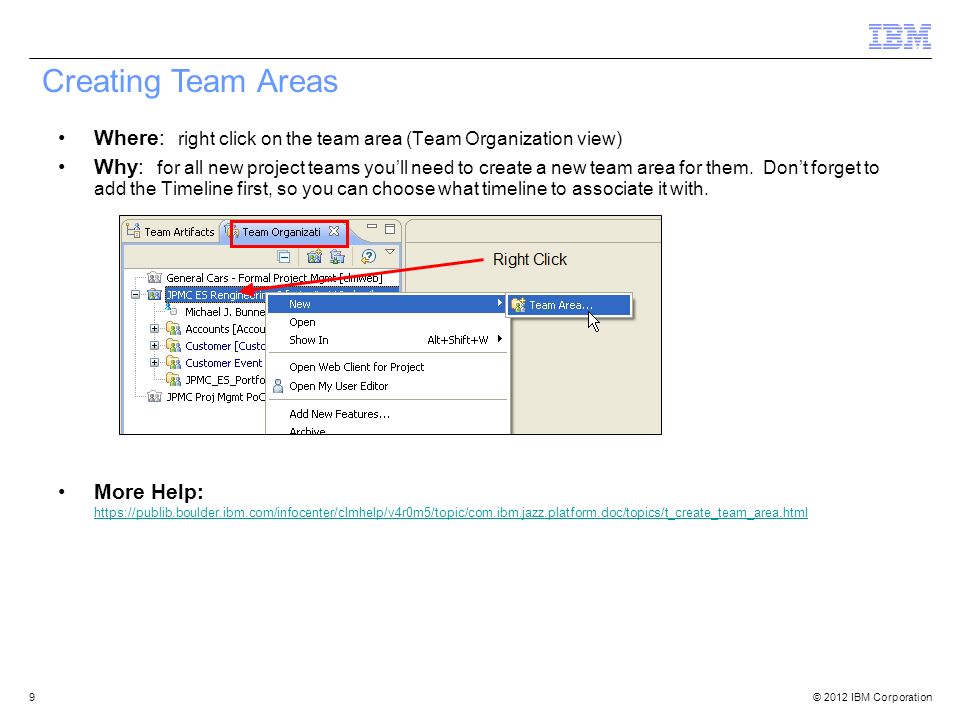This screenshot has height=720, width=960.
Task: Click the user icon beside Michael J. Bunne
Action: 171,310
